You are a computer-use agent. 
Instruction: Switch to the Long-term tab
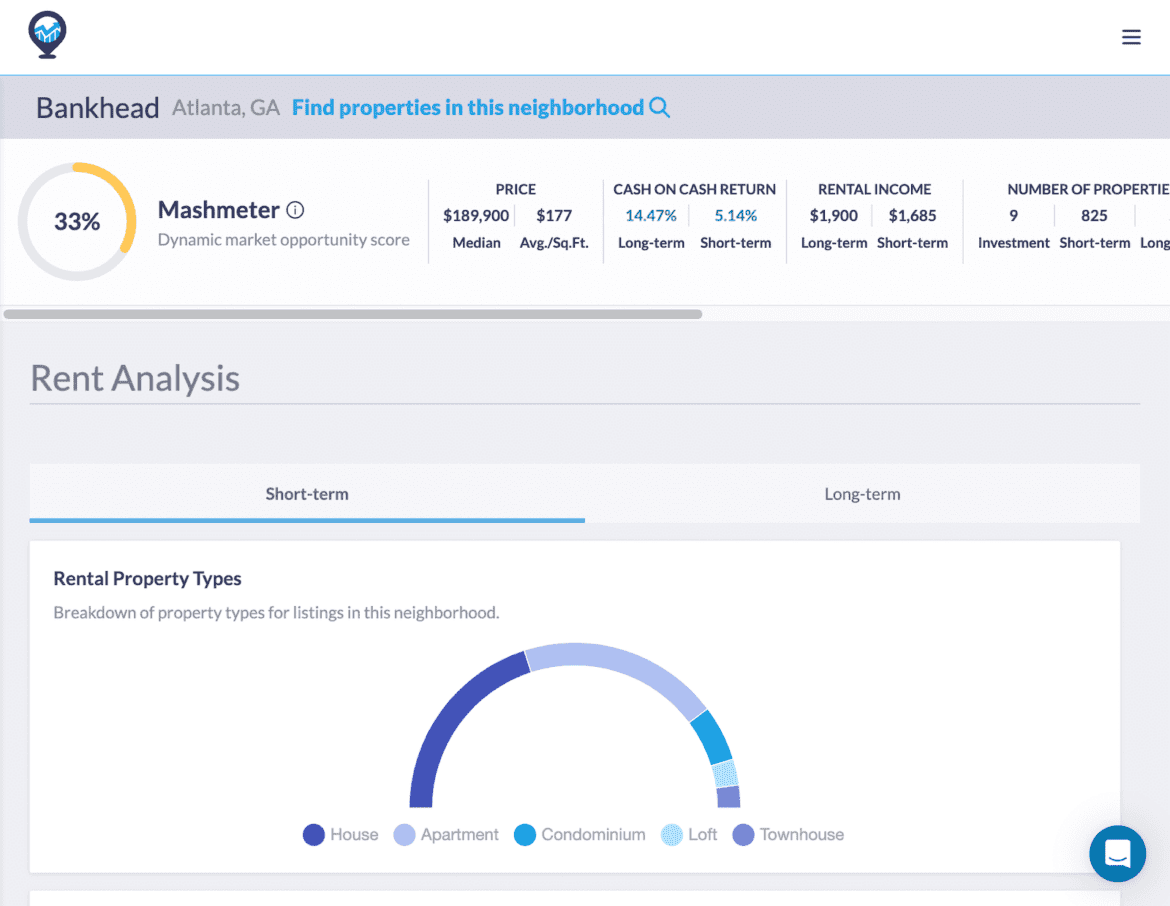pyautogui.click(x=862, y=493)
